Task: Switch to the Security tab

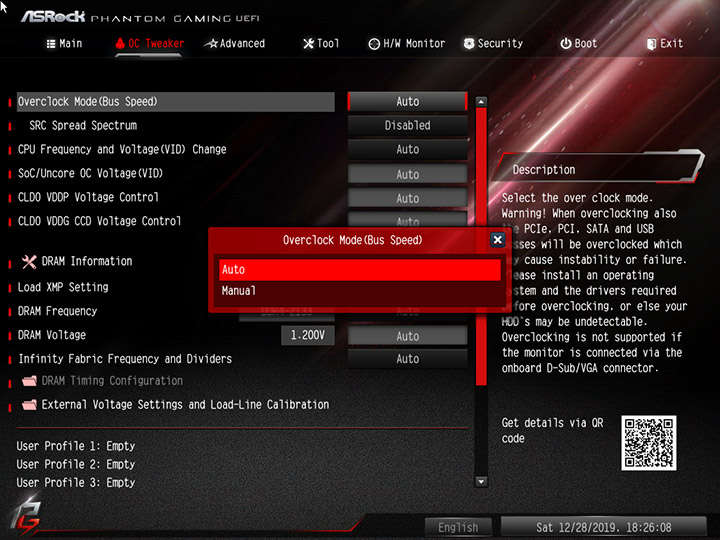Action: click(x=493, y=44)
